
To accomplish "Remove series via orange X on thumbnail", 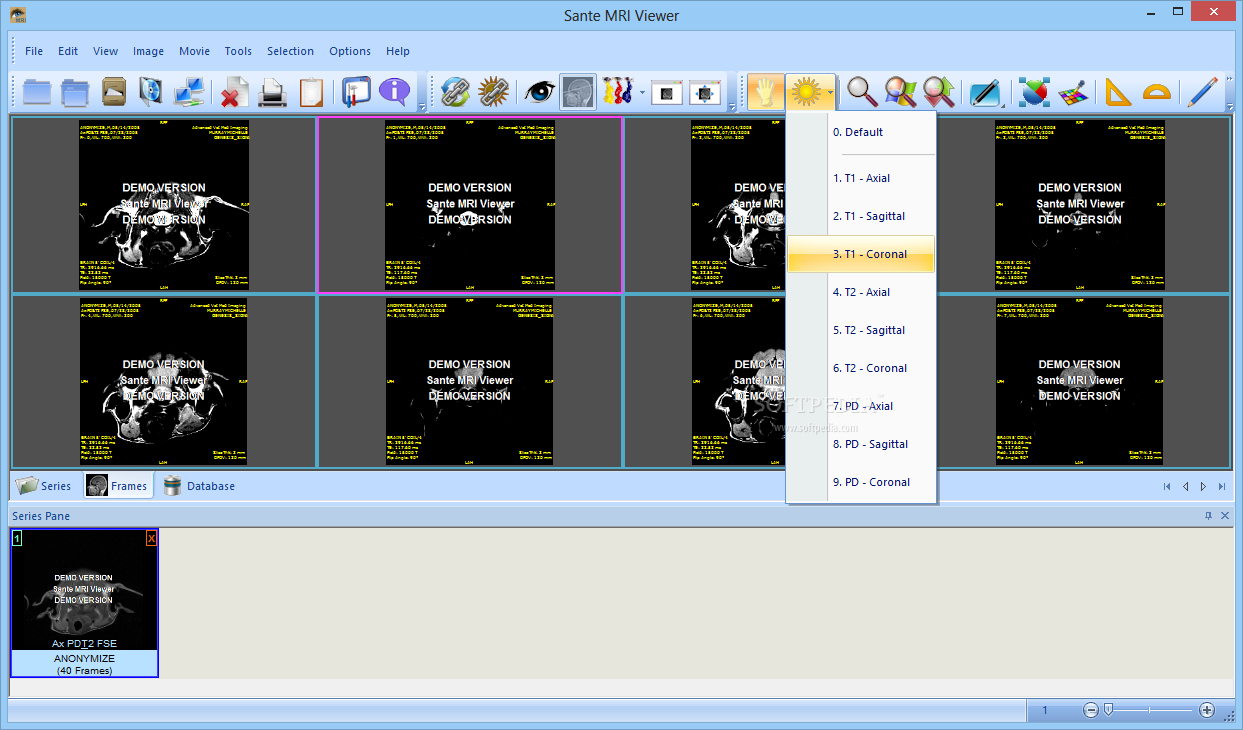I will (x=152, y=538).
